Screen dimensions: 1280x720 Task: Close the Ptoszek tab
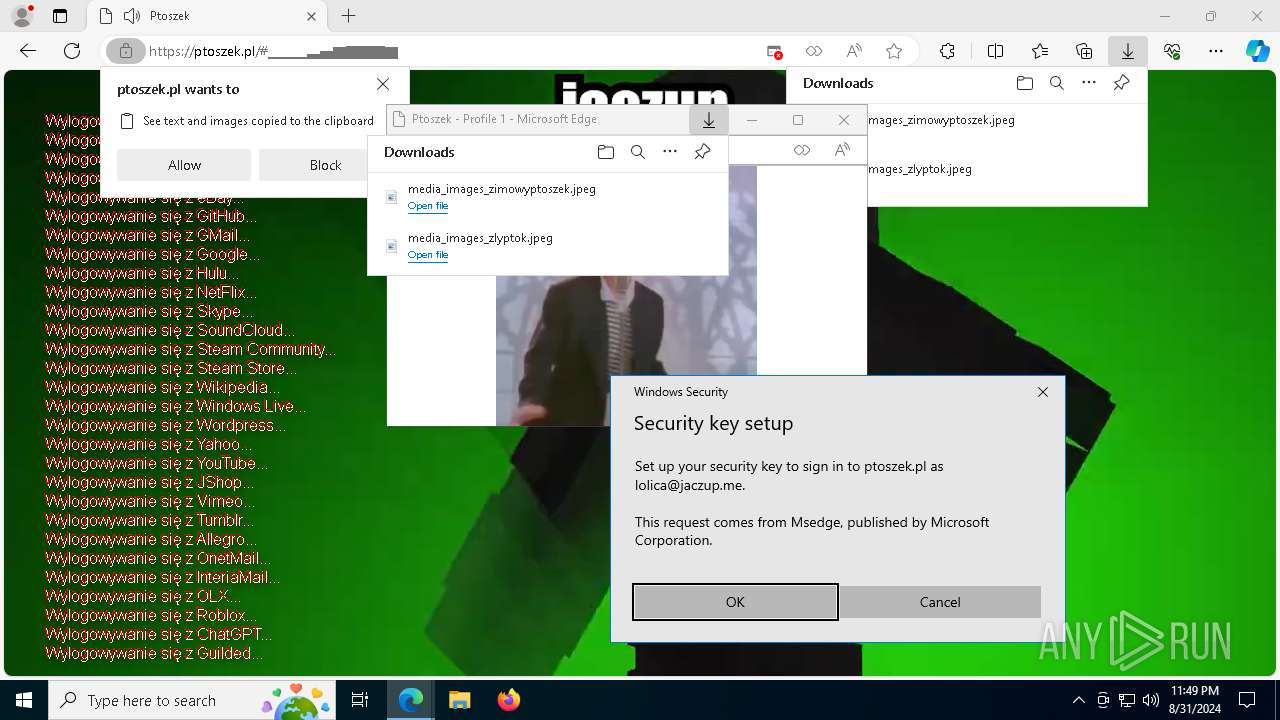click(x=311, y=16)
